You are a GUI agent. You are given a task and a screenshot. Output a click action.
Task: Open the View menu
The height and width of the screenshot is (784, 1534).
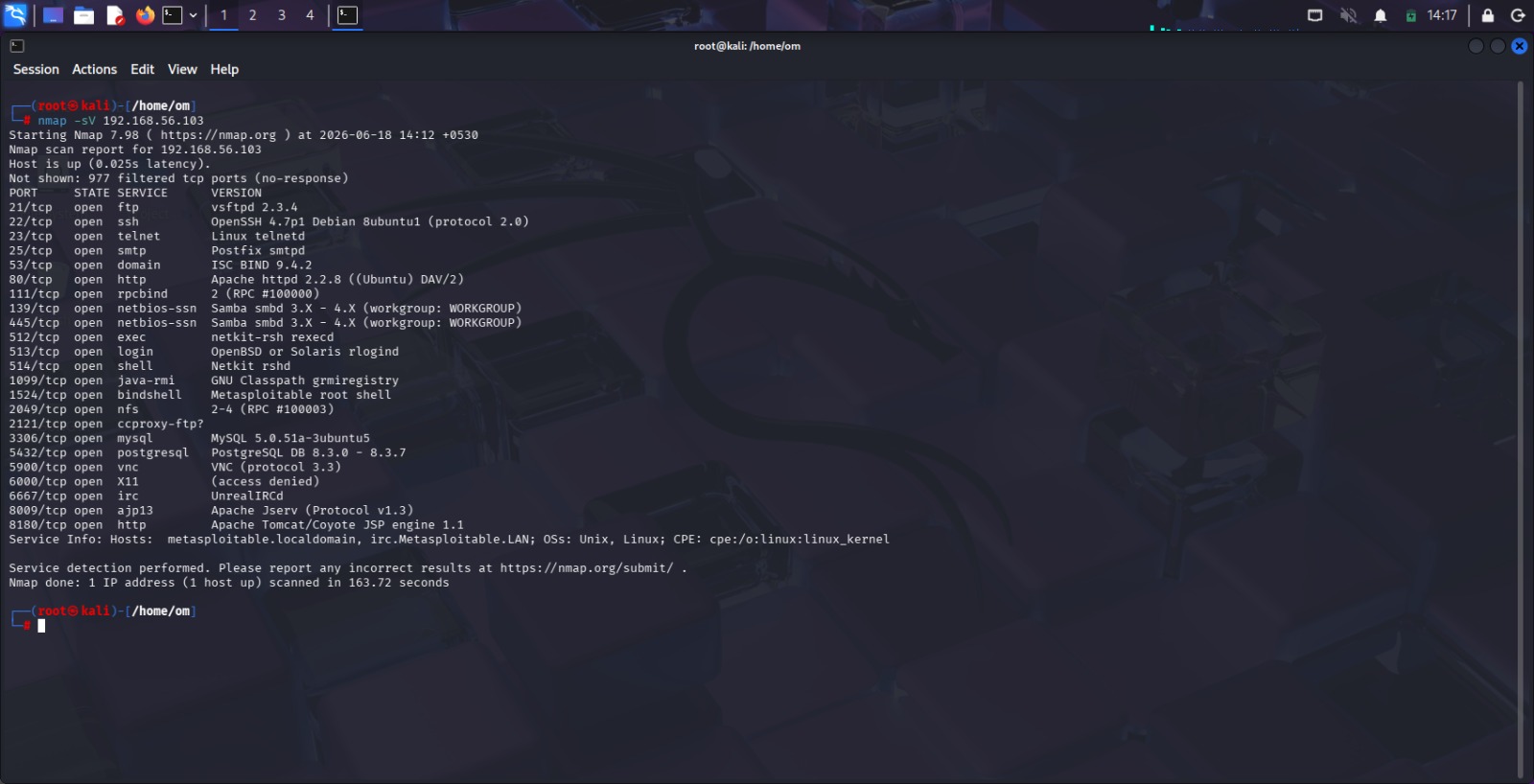pos(182,69)
